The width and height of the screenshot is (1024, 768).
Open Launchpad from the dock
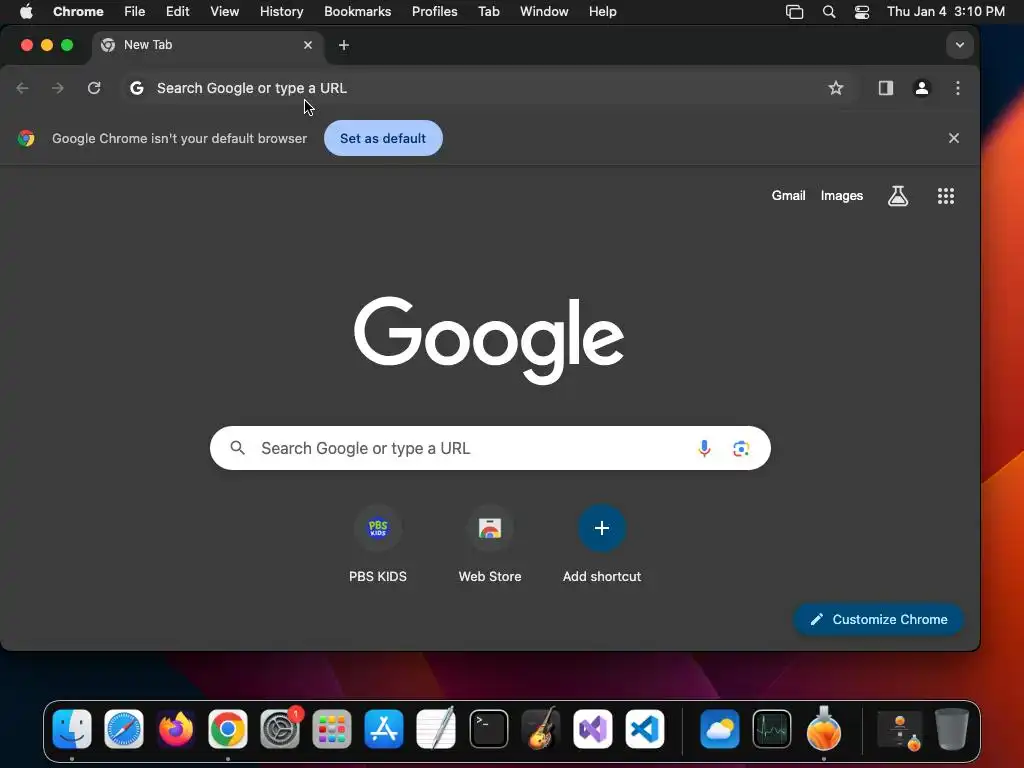(x=332, y=729)
